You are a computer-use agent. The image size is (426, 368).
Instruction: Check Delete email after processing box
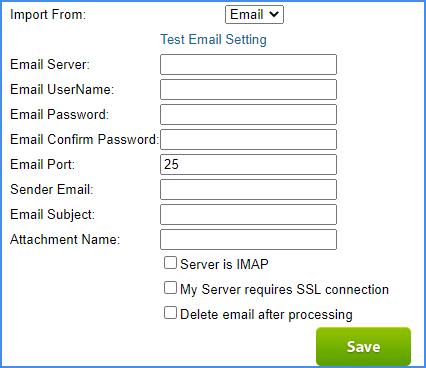coord(170,313)
